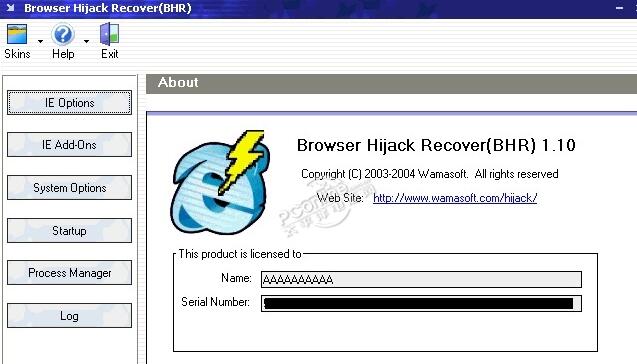Click the 'Browser Hijack Recover(BHR) 1.10' title

(x=436, y=145)
